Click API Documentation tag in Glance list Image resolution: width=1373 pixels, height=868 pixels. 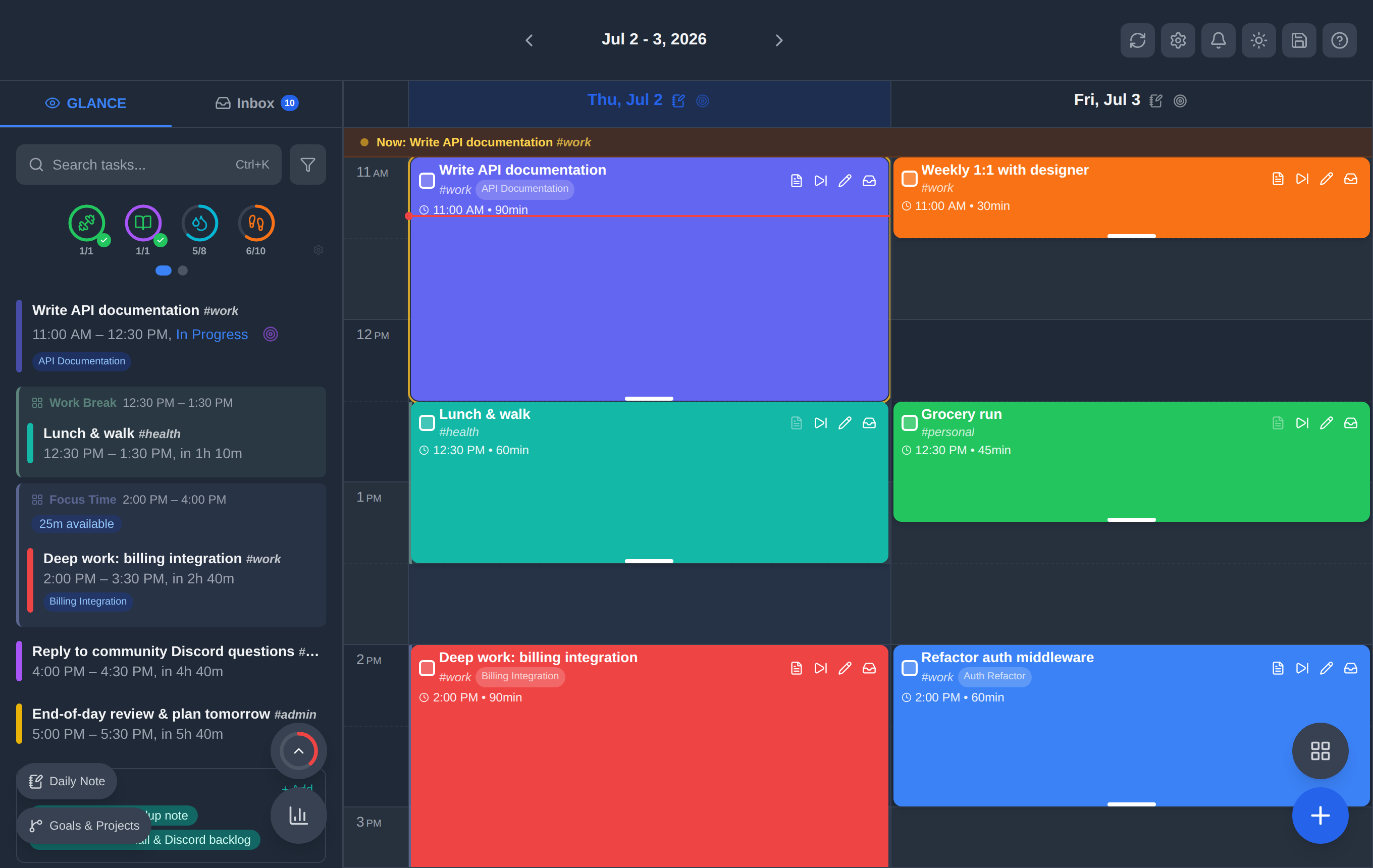click(x=82, y=361)
